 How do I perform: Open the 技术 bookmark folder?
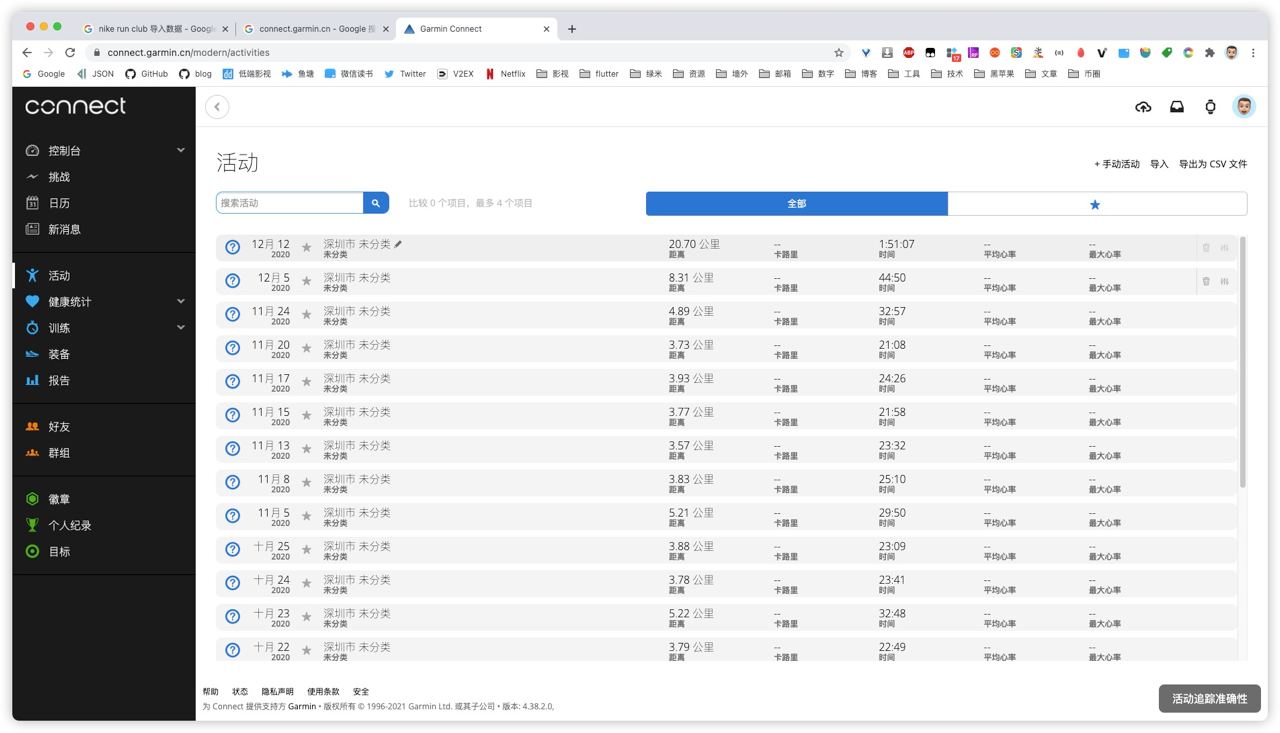(947, 73)
